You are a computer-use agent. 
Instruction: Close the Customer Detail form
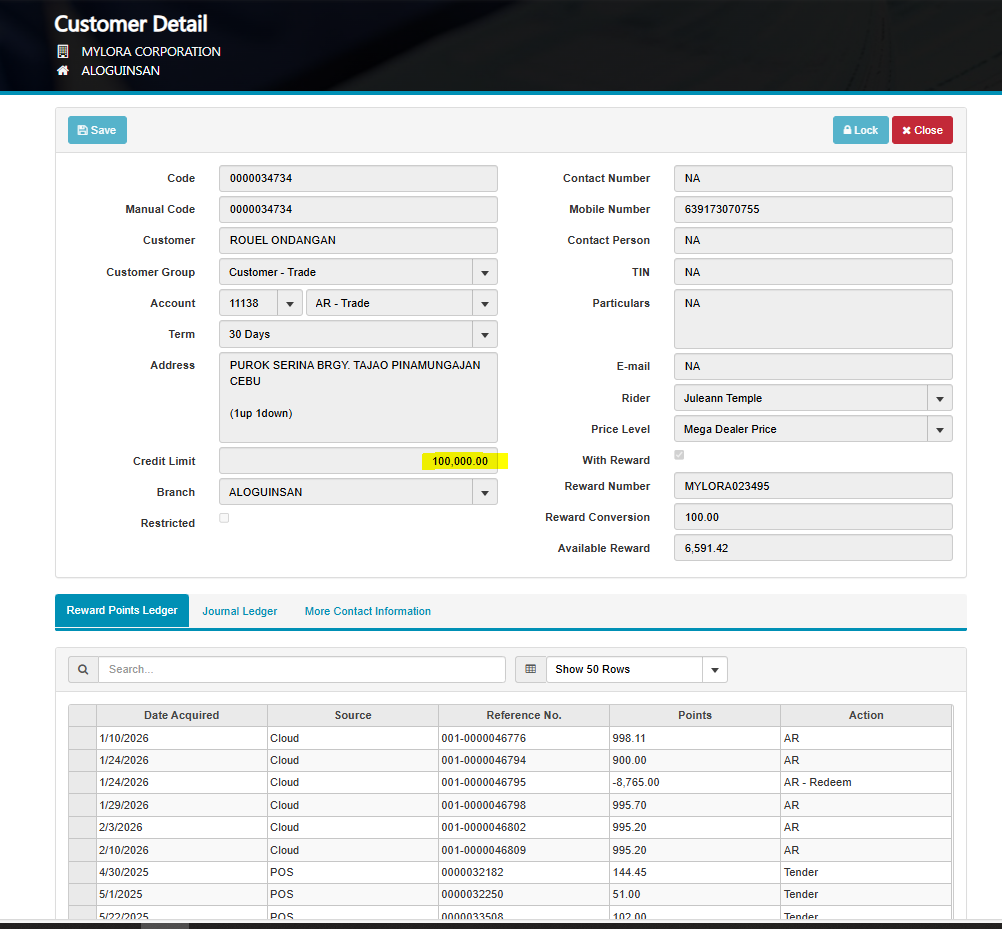(x=922, y=130)
